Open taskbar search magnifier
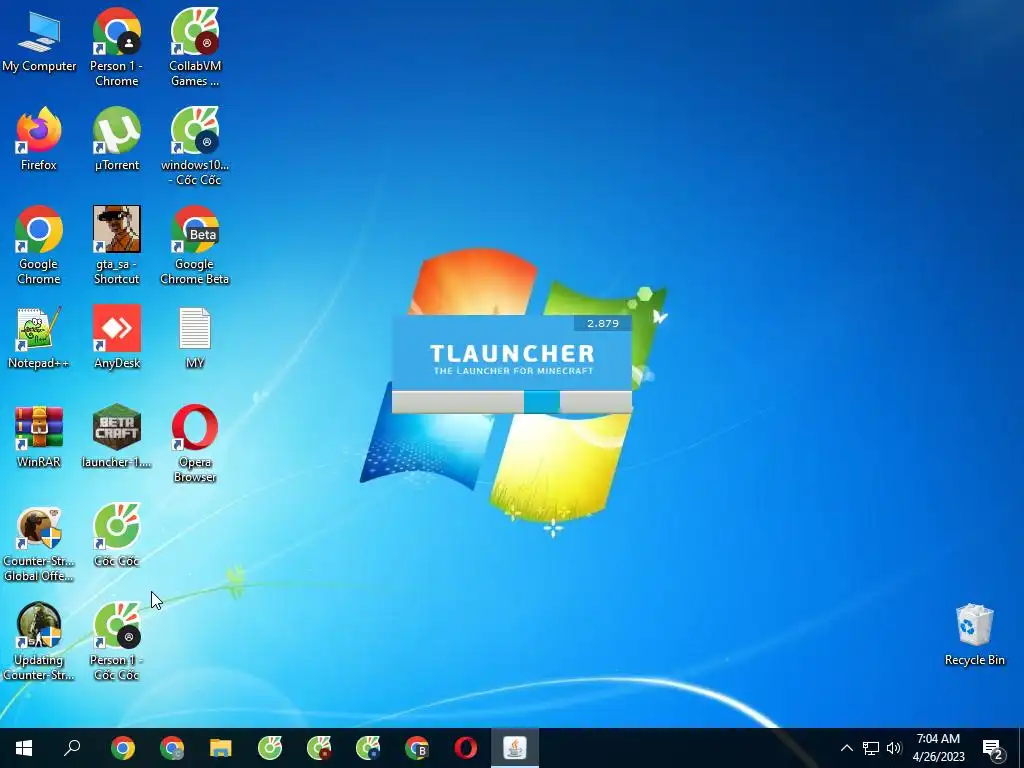This screenshot has height=768, width=1024. 72,748
